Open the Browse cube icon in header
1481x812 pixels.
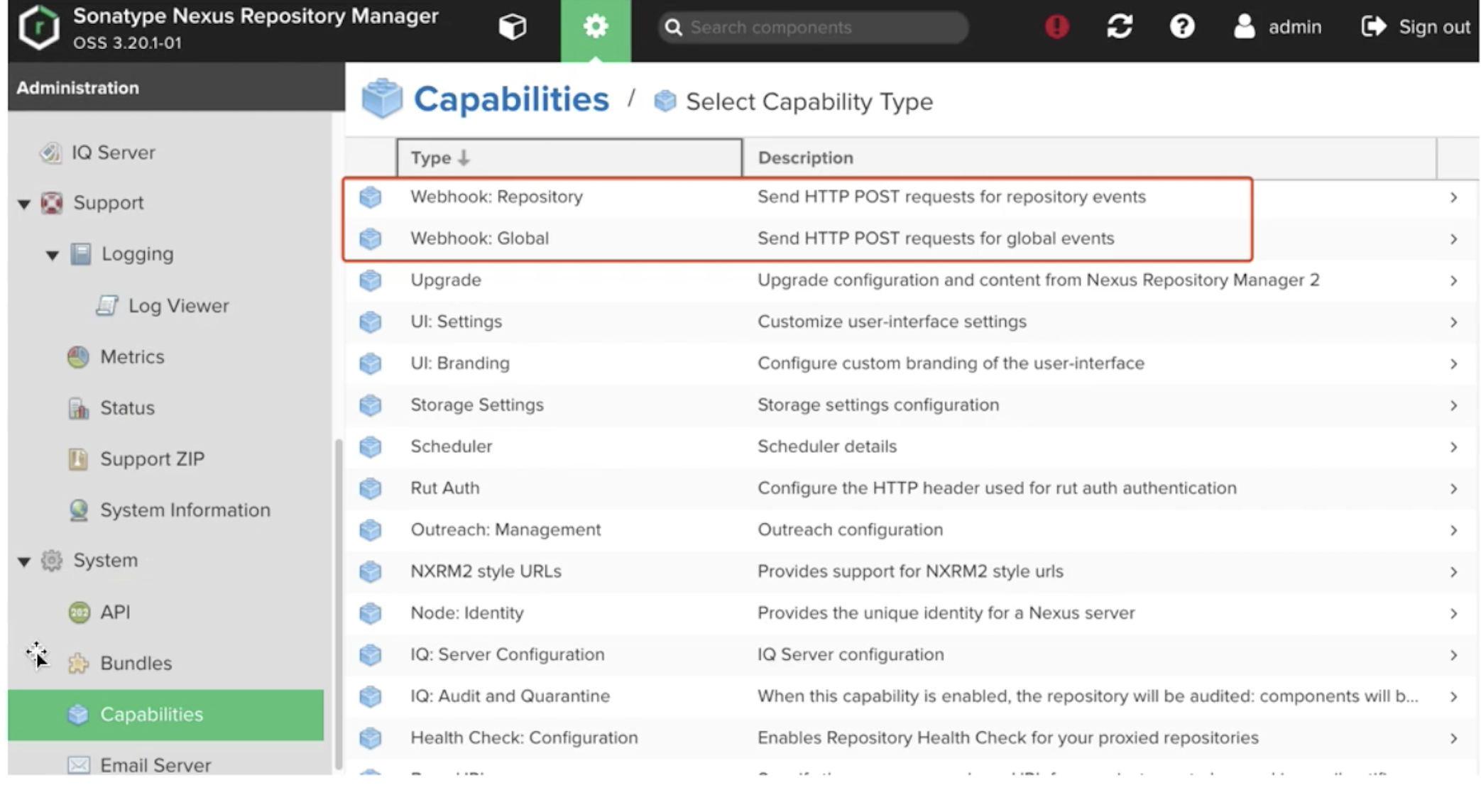point(512,27)
